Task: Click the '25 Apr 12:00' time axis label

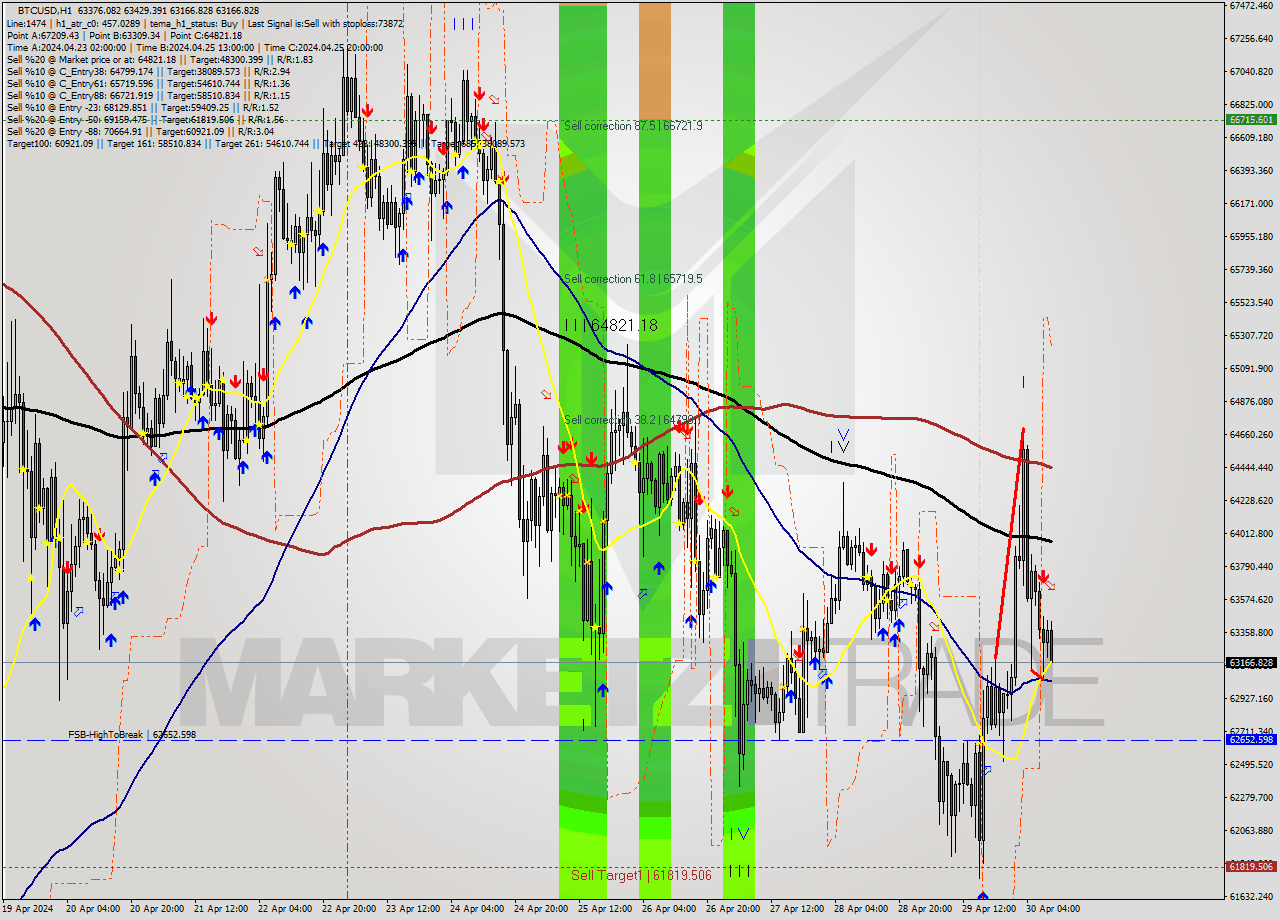Action: [604, 909]
